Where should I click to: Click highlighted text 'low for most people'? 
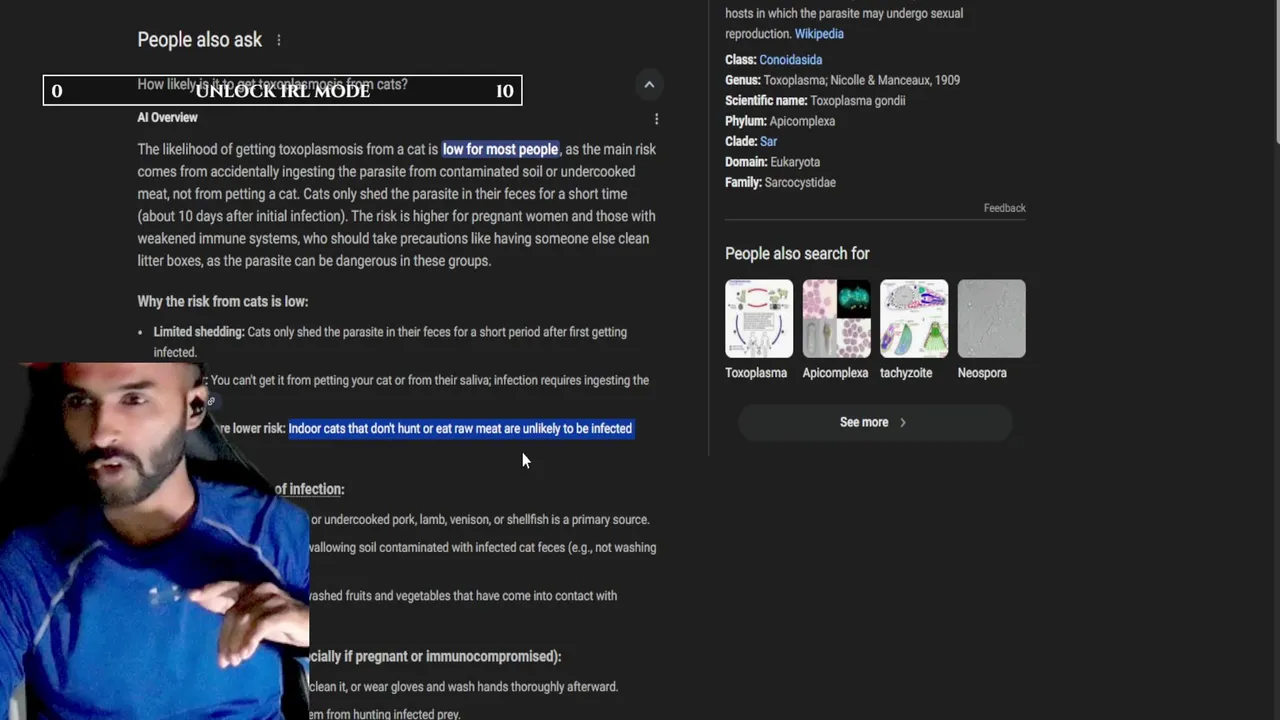[500, 149]
